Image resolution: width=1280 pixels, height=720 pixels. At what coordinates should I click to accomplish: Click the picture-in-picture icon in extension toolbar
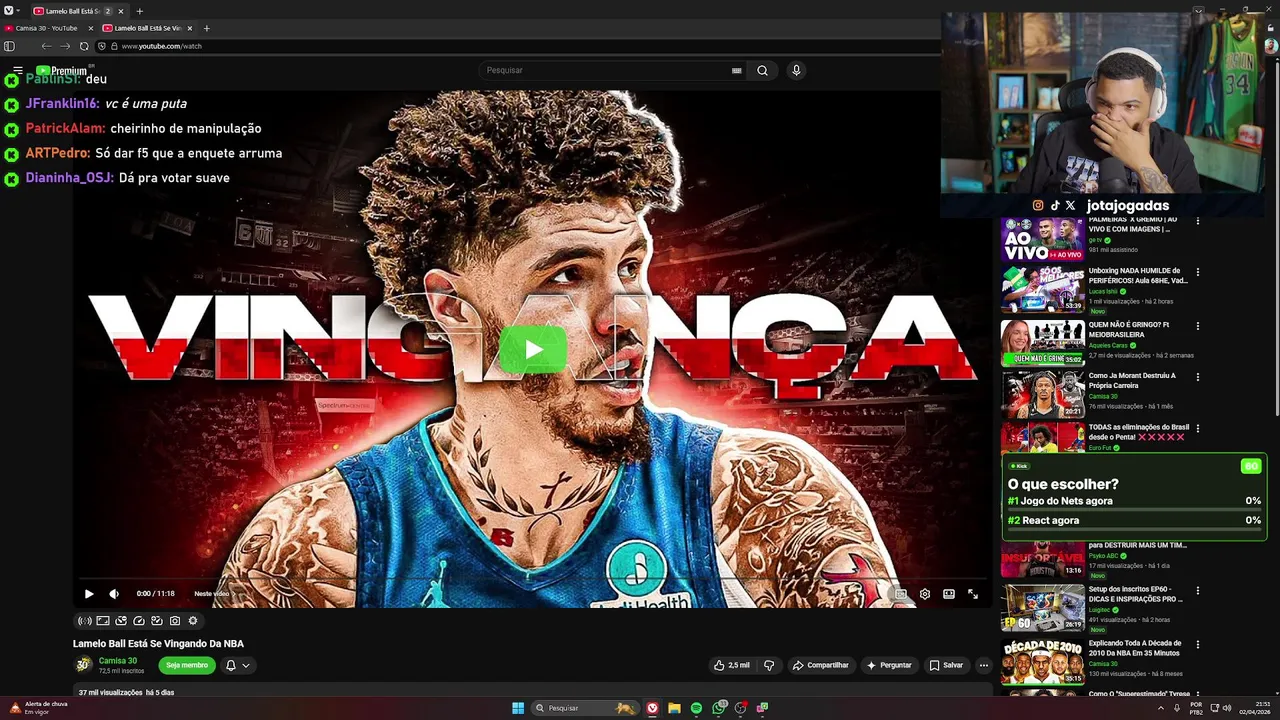(x=103, y=621)
